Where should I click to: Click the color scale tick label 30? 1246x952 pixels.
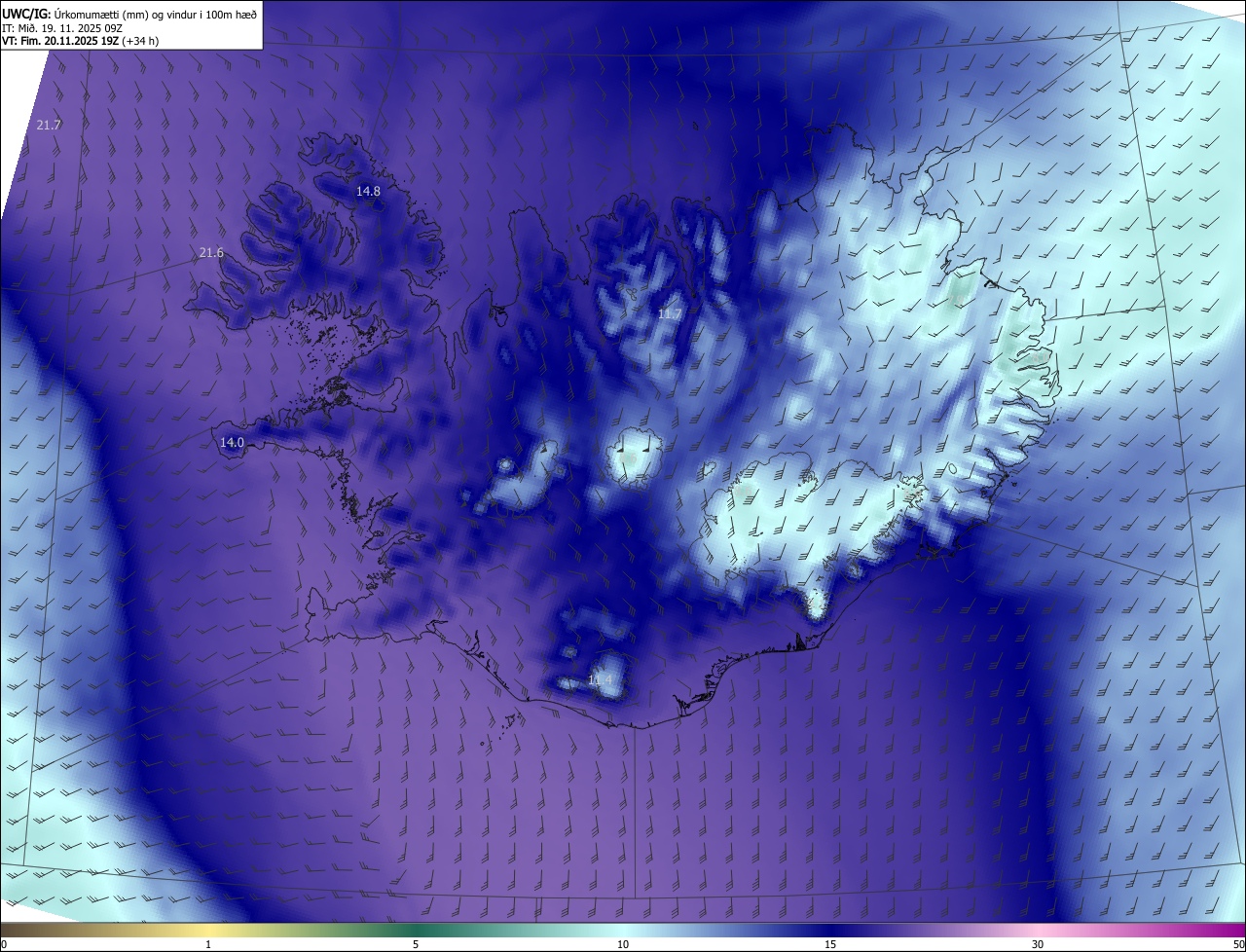[1038, 944]
